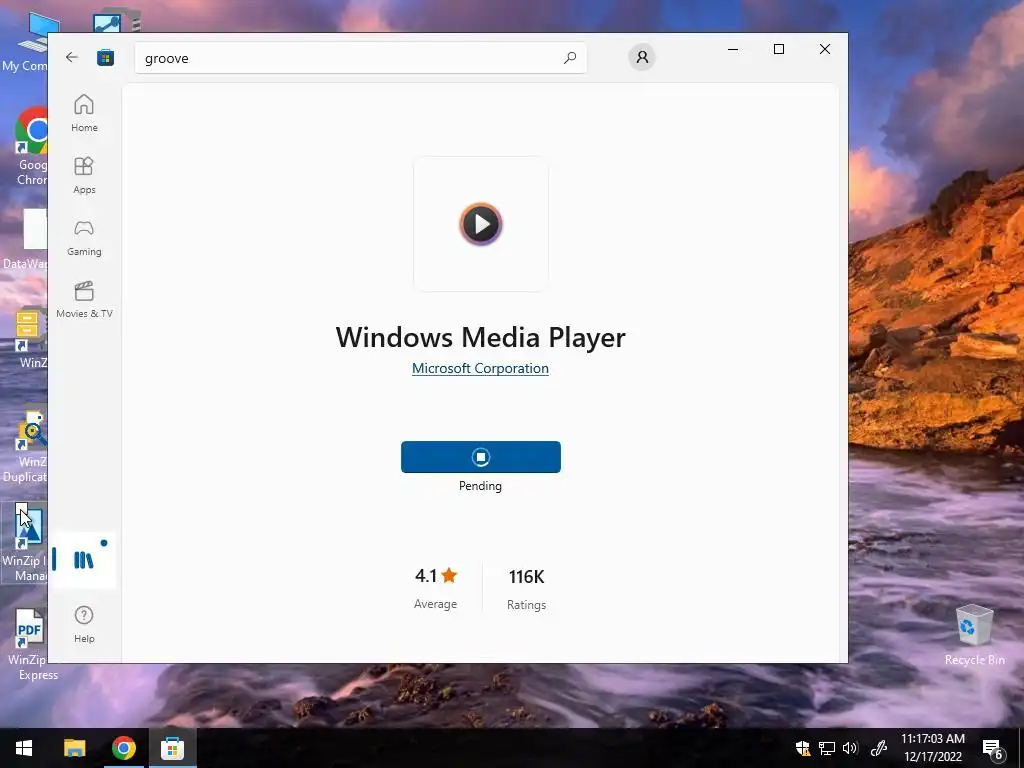Select the My Computer desktop icon
1024x768 pixels.
(26, 43)
